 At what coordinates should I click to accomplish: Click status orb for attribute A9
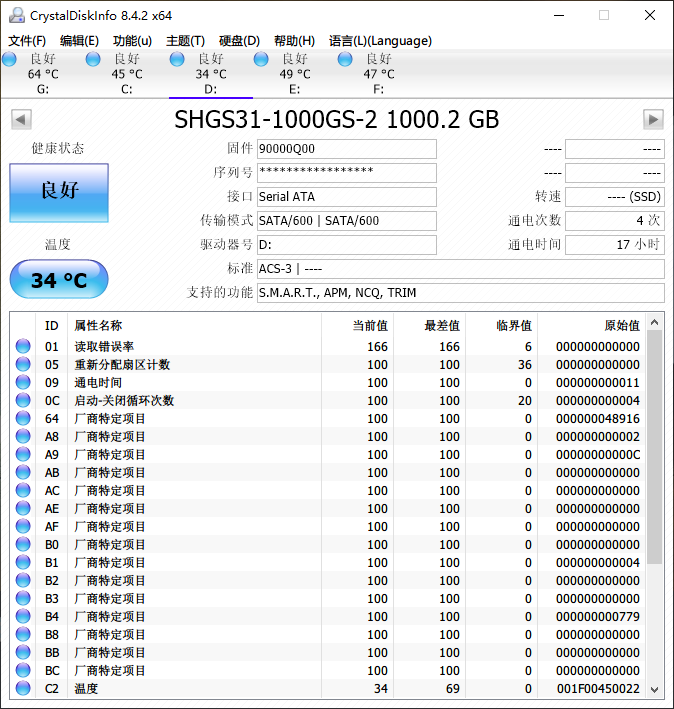(23, 454)
